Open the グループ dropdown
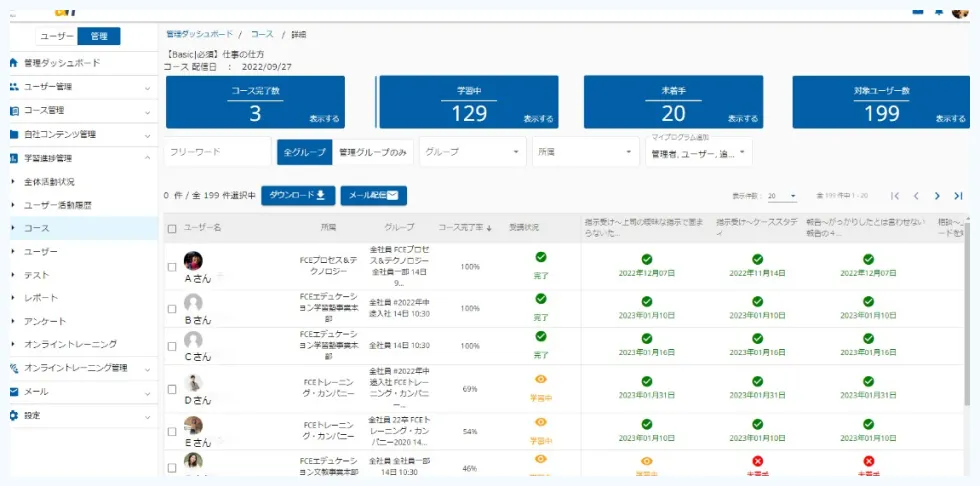 point(472,152)
